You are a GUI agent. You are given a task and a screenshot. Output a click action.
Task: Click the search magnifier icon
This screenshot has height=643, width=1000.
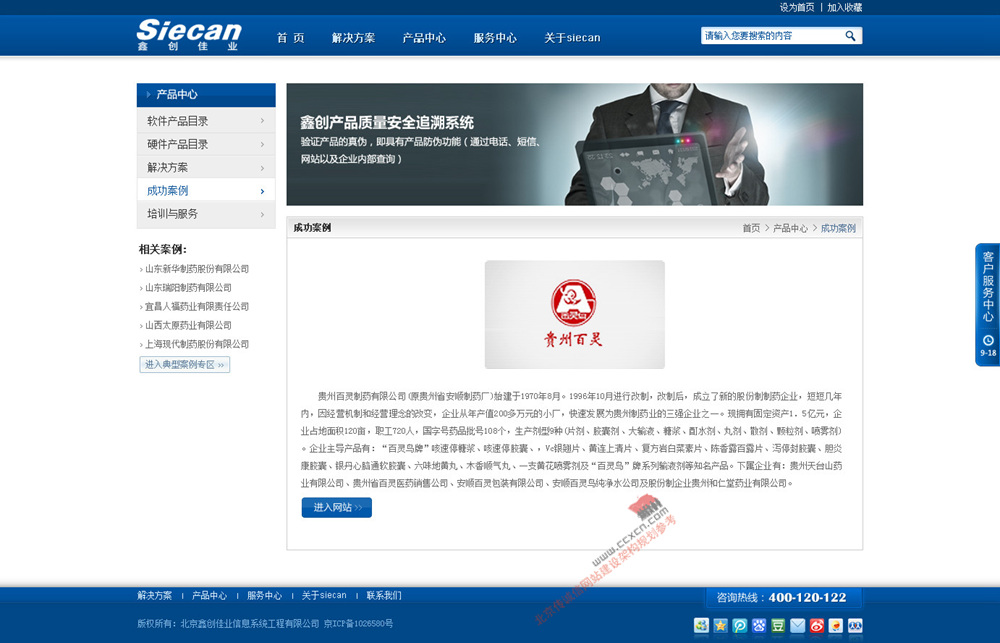(x=851, y=35)
